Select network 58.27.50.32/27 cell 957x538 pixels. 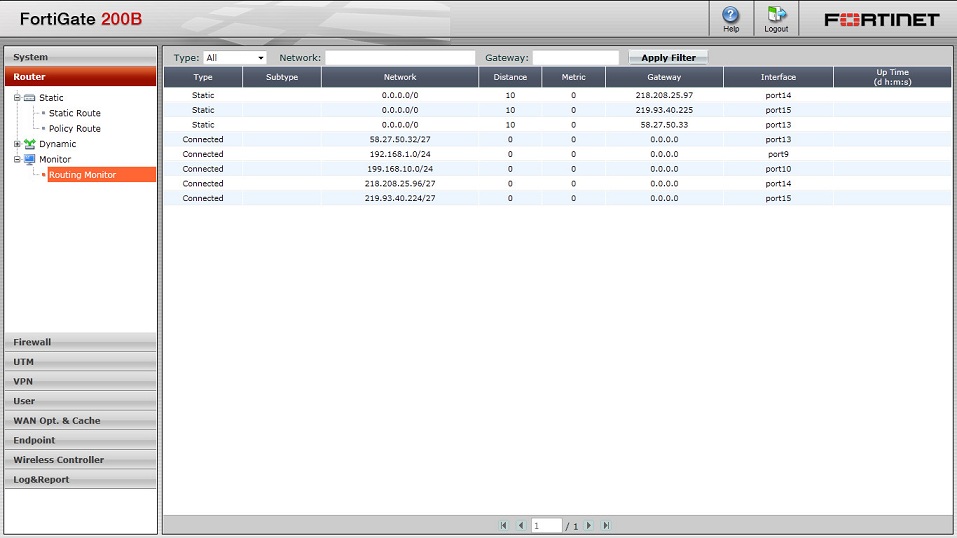tap(400, 139)
